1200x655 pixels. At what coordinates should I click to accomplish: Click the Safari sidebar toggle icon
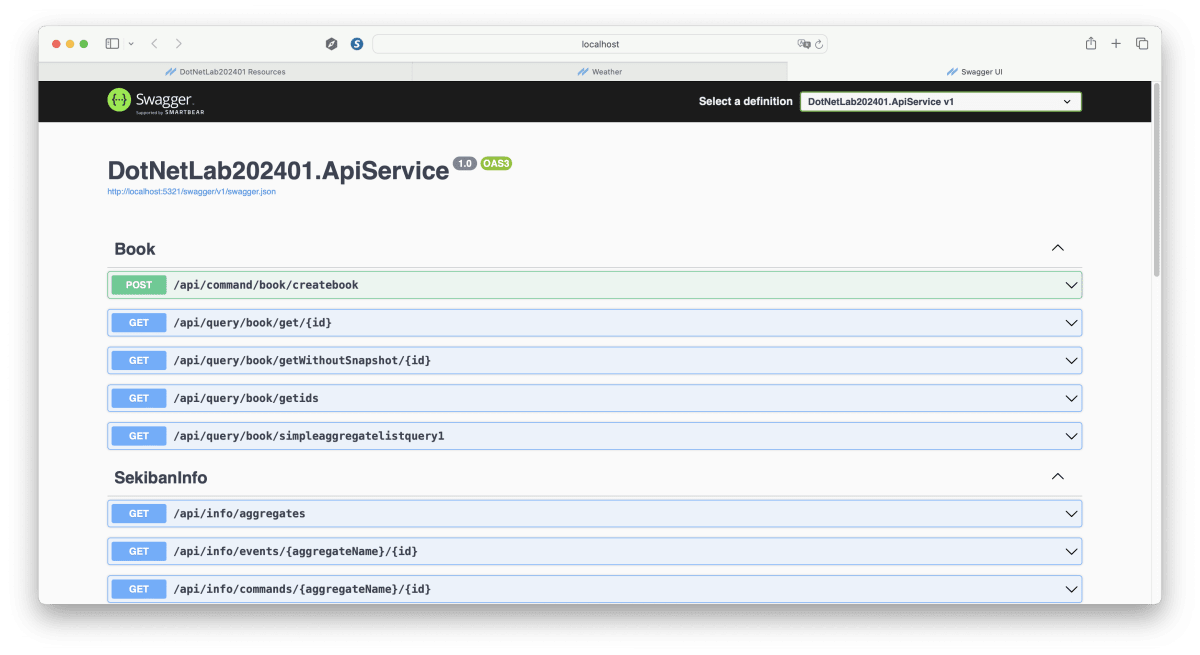pyautogui.click(x=112, y=44)
